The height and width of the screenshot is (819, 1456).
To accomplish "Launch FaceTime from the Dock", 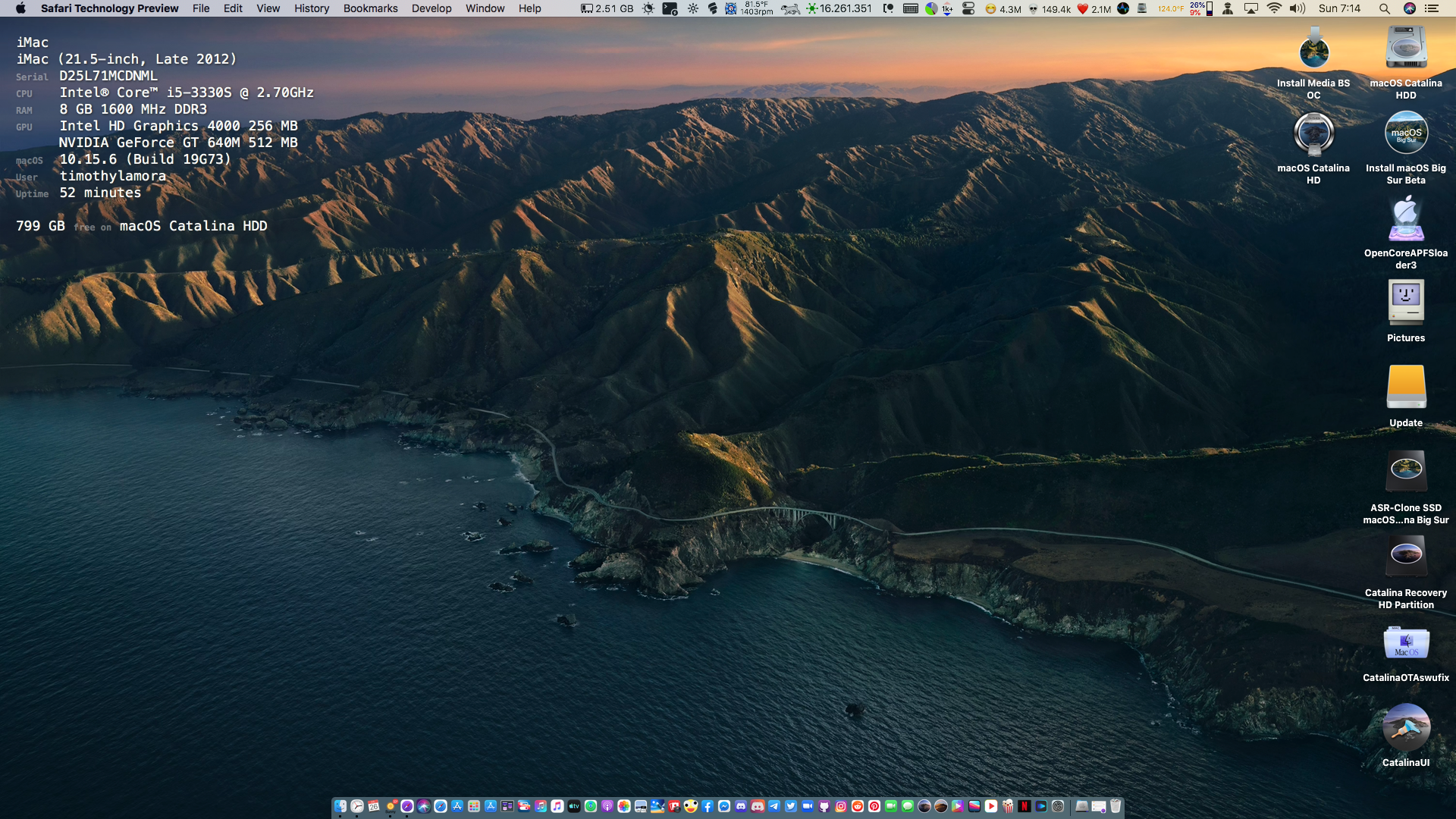I will [891, 806].
